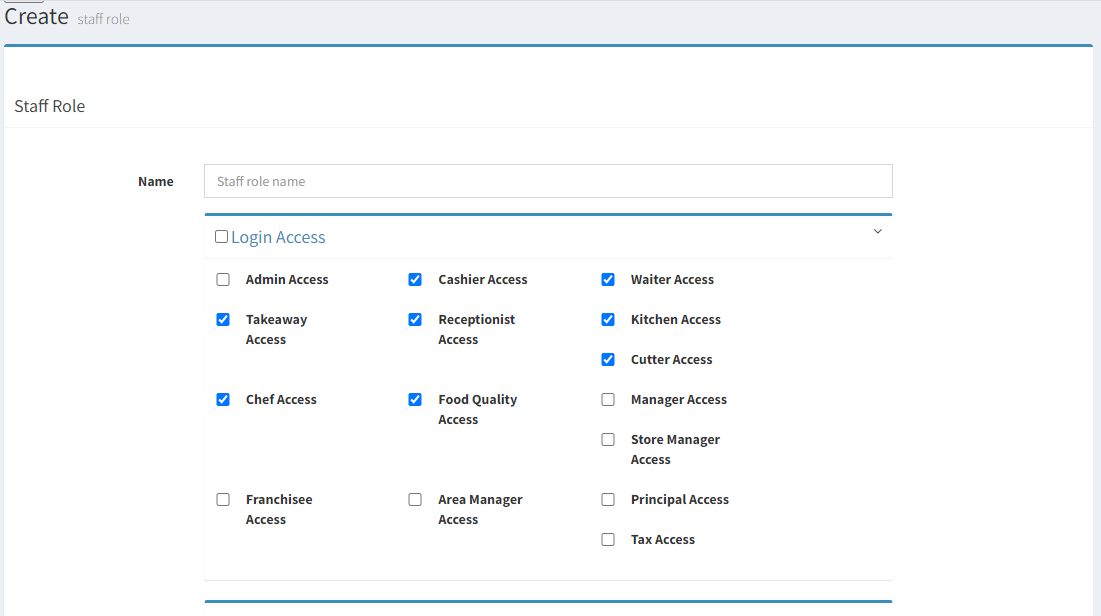Click the Store Manager Access label
Image resolution: width=1101 pixels, height=616 pixels.
click(x=675, y=450)
